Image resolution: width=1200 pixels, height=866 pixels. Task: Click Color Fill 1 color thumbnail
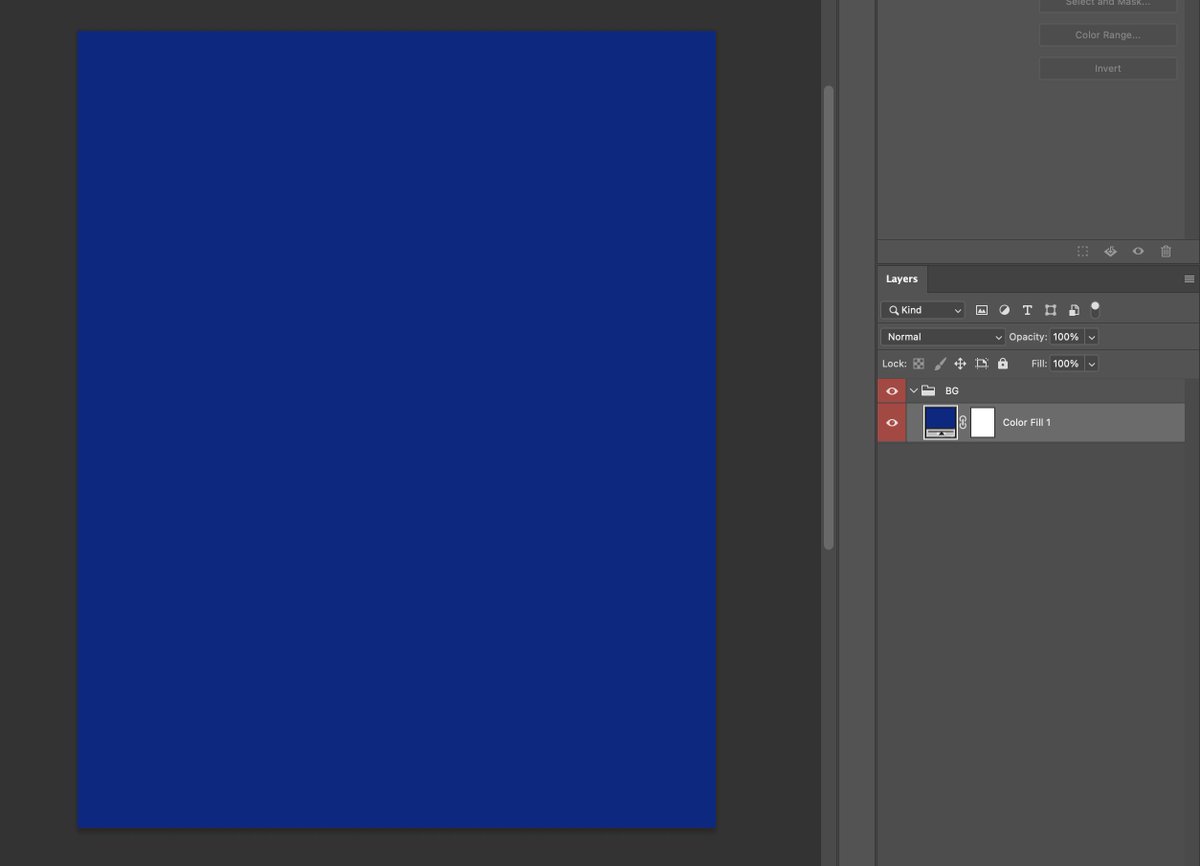(940, 422)
